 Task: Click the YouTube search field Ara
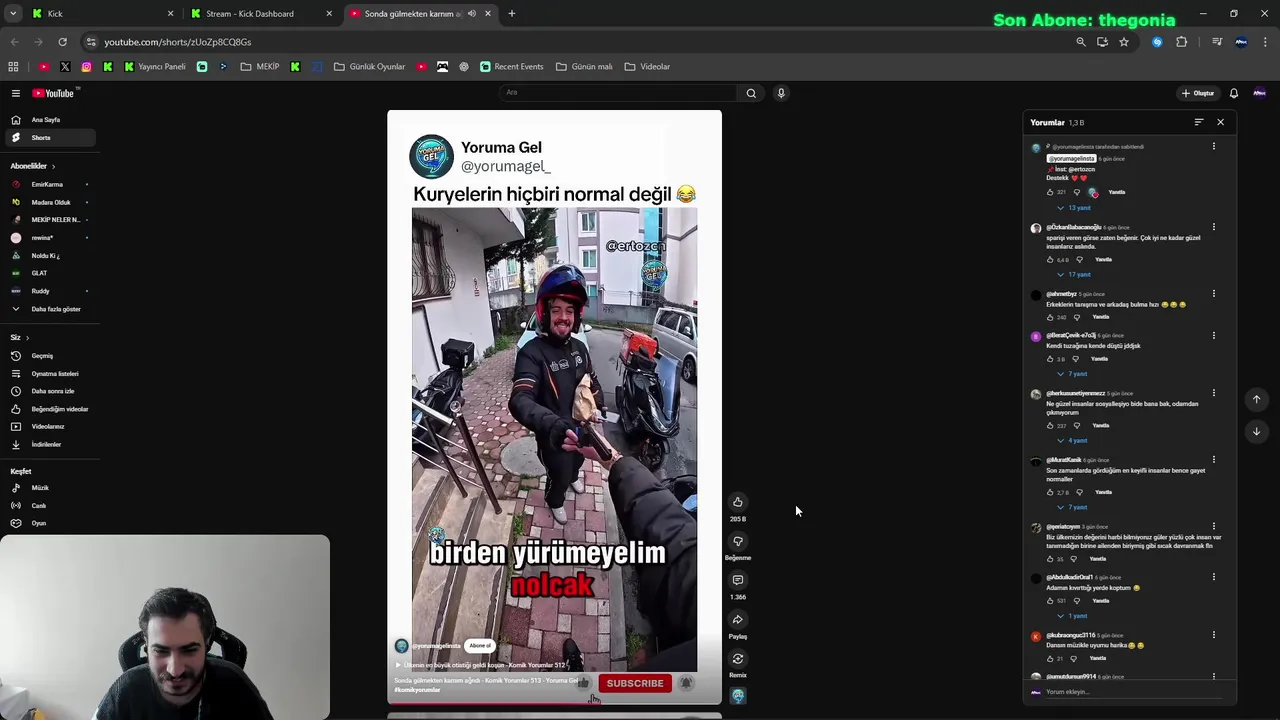tap(620, 93)
